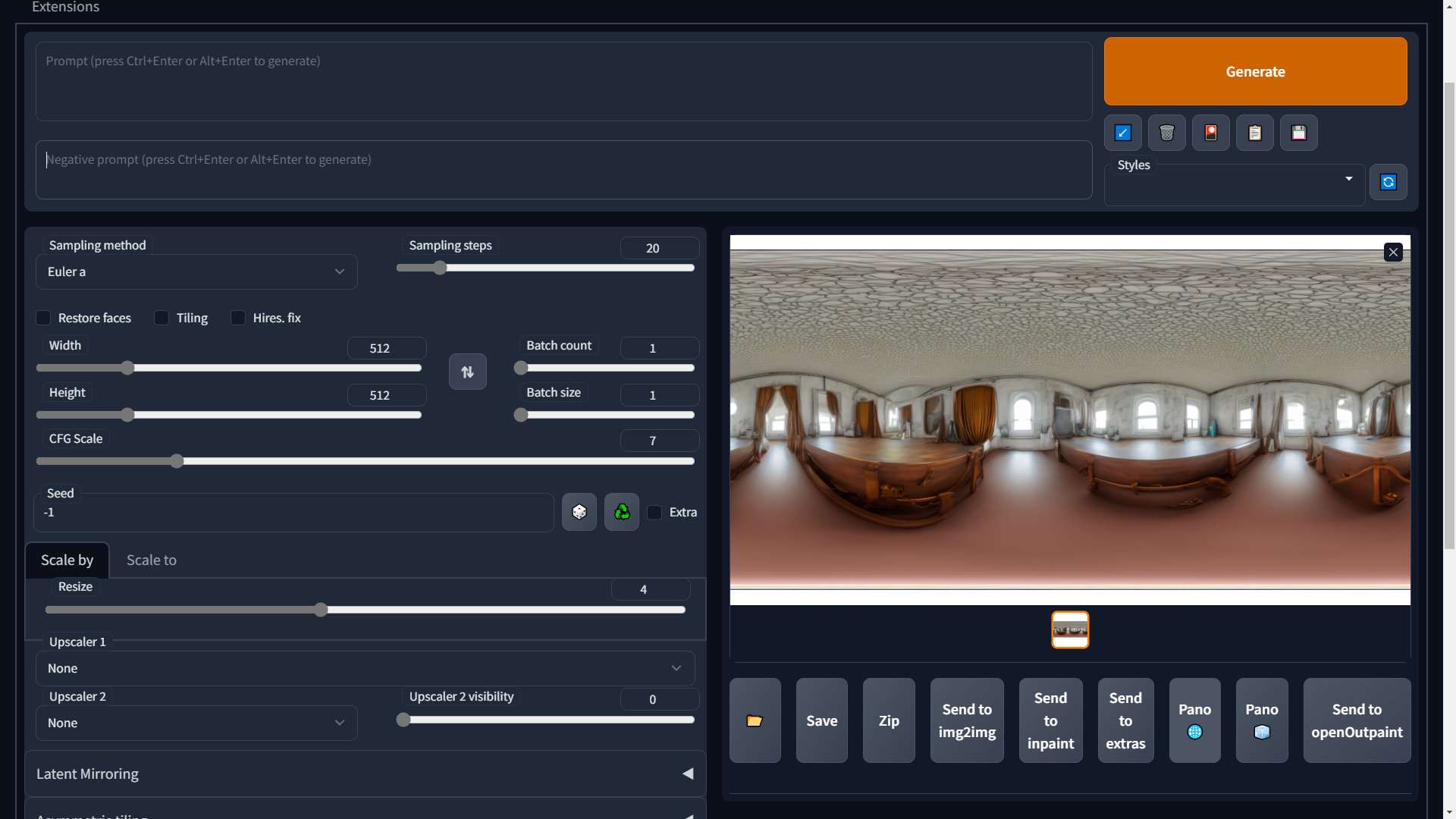Swap width and height with the arrows icon
This screenshot has height=819, width=1456.
click(467, 372)
